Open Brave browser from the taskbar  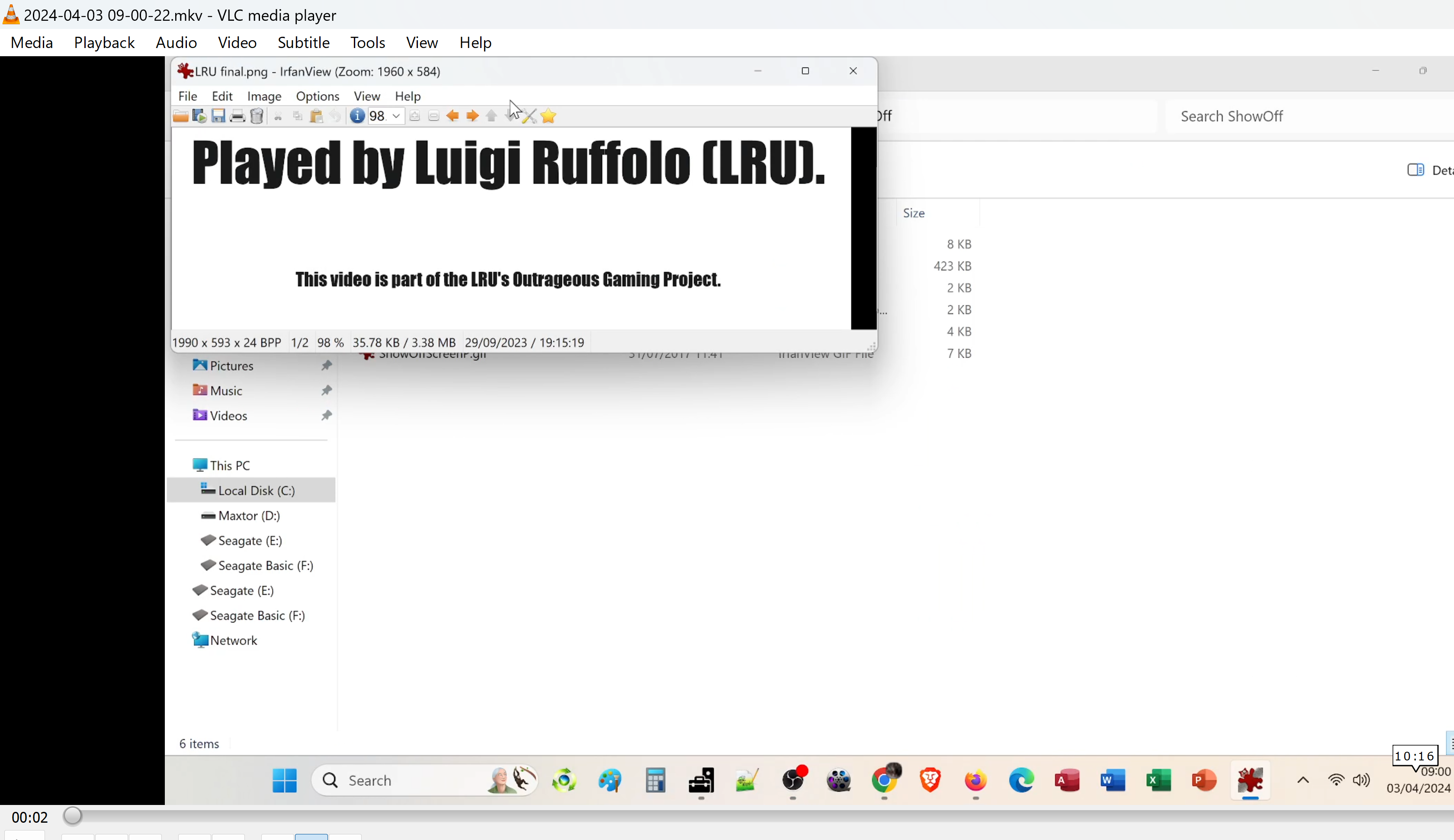(x=930, y=780)
